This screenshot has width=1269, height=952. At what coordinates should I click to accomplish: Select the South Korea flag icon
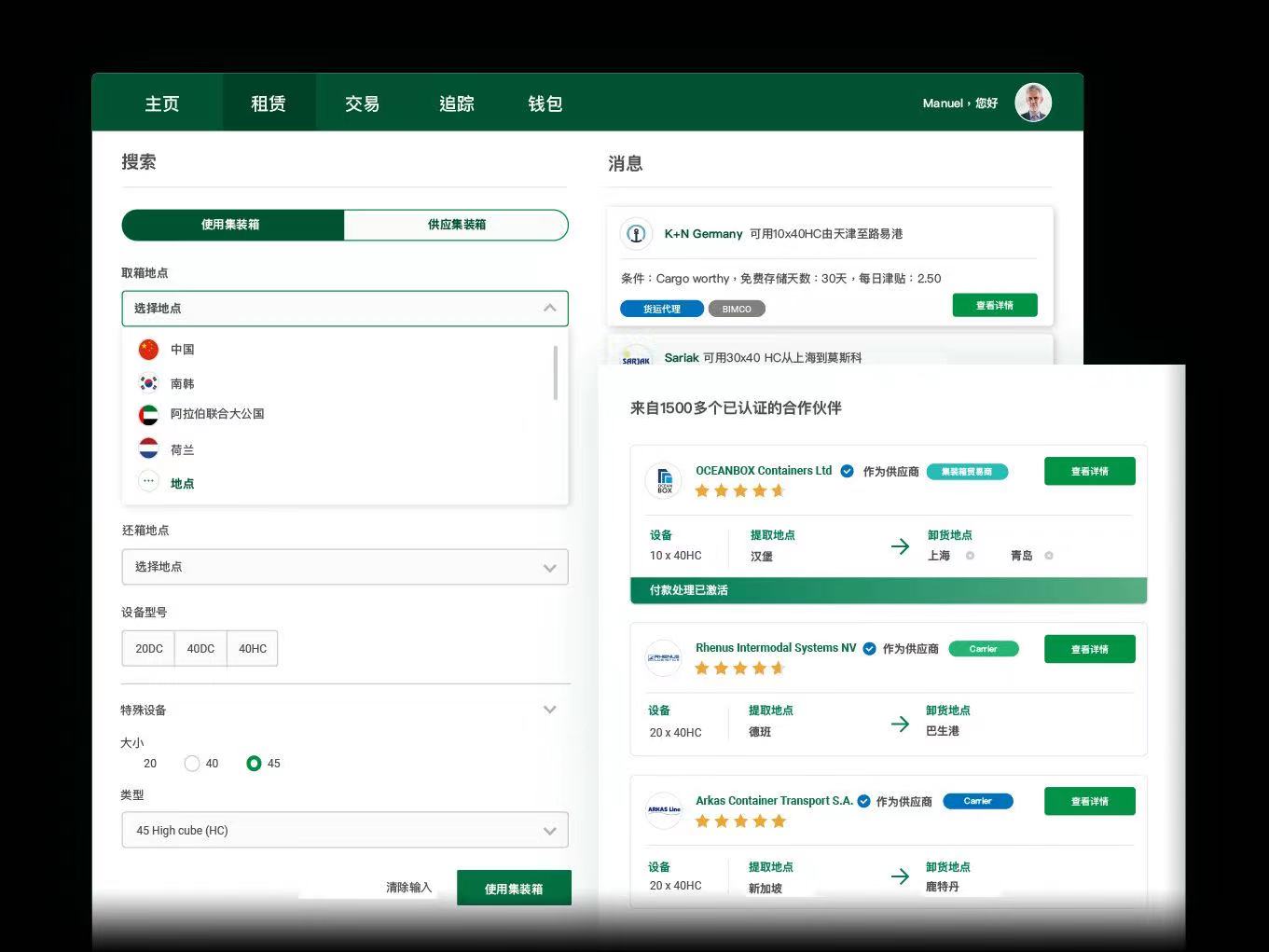coord(148,383)
